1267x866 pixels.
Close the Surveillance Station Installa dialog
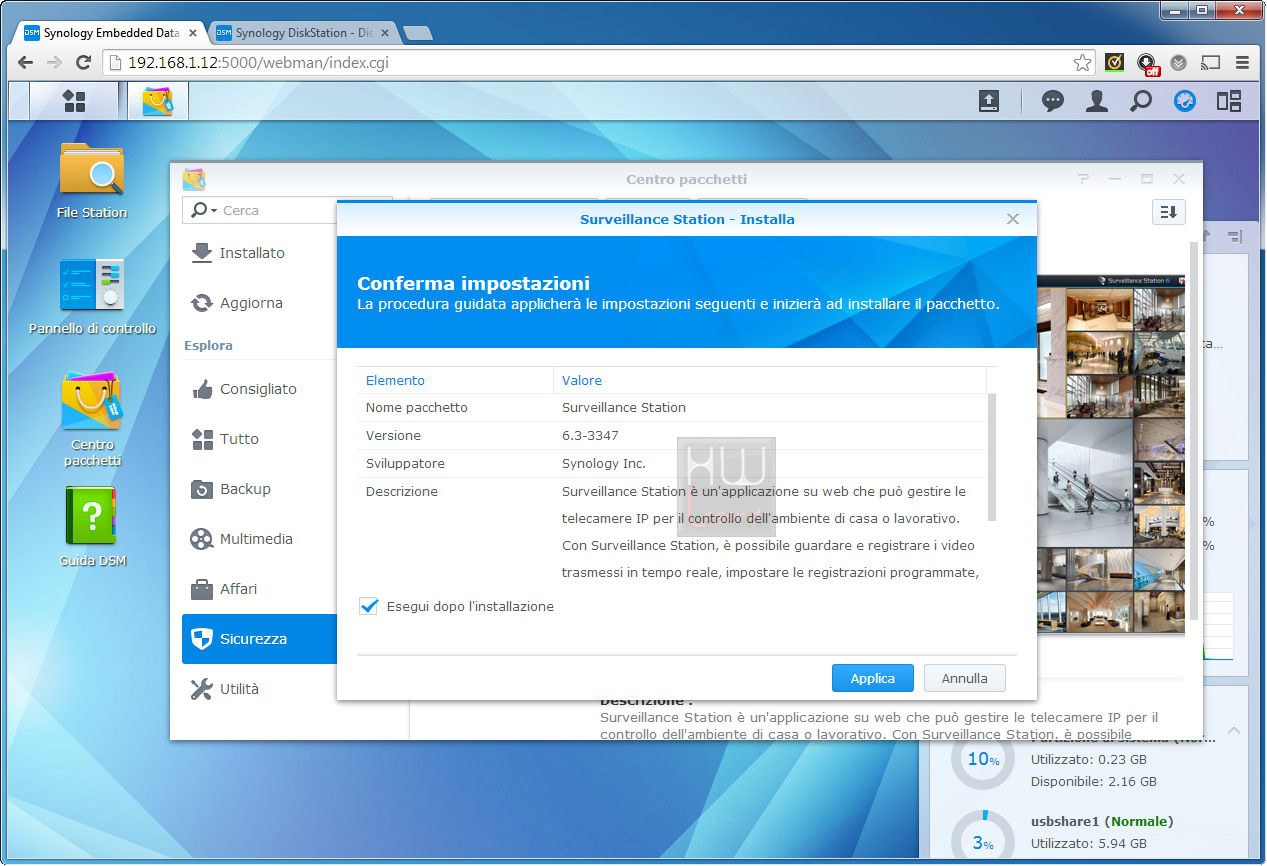coord(1012,219)
